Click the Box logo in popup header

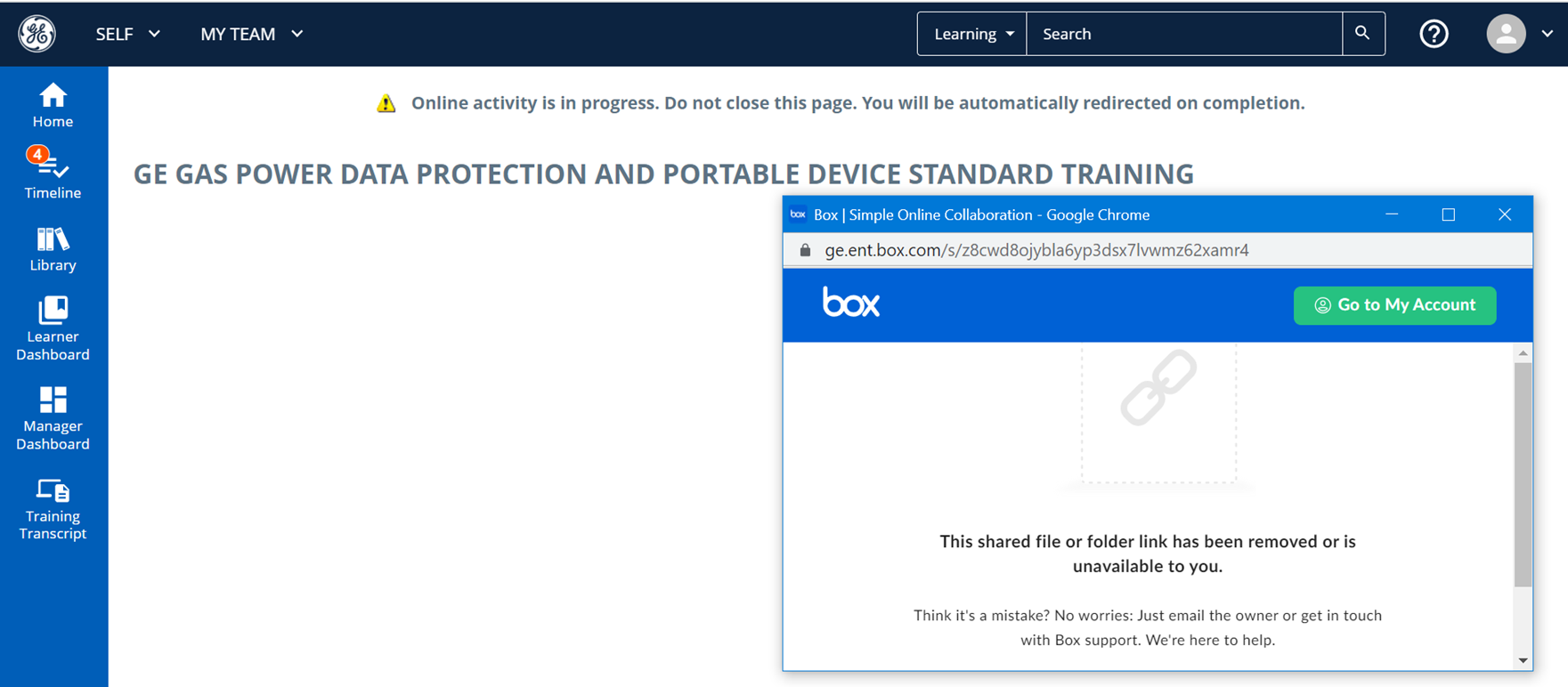851,303
